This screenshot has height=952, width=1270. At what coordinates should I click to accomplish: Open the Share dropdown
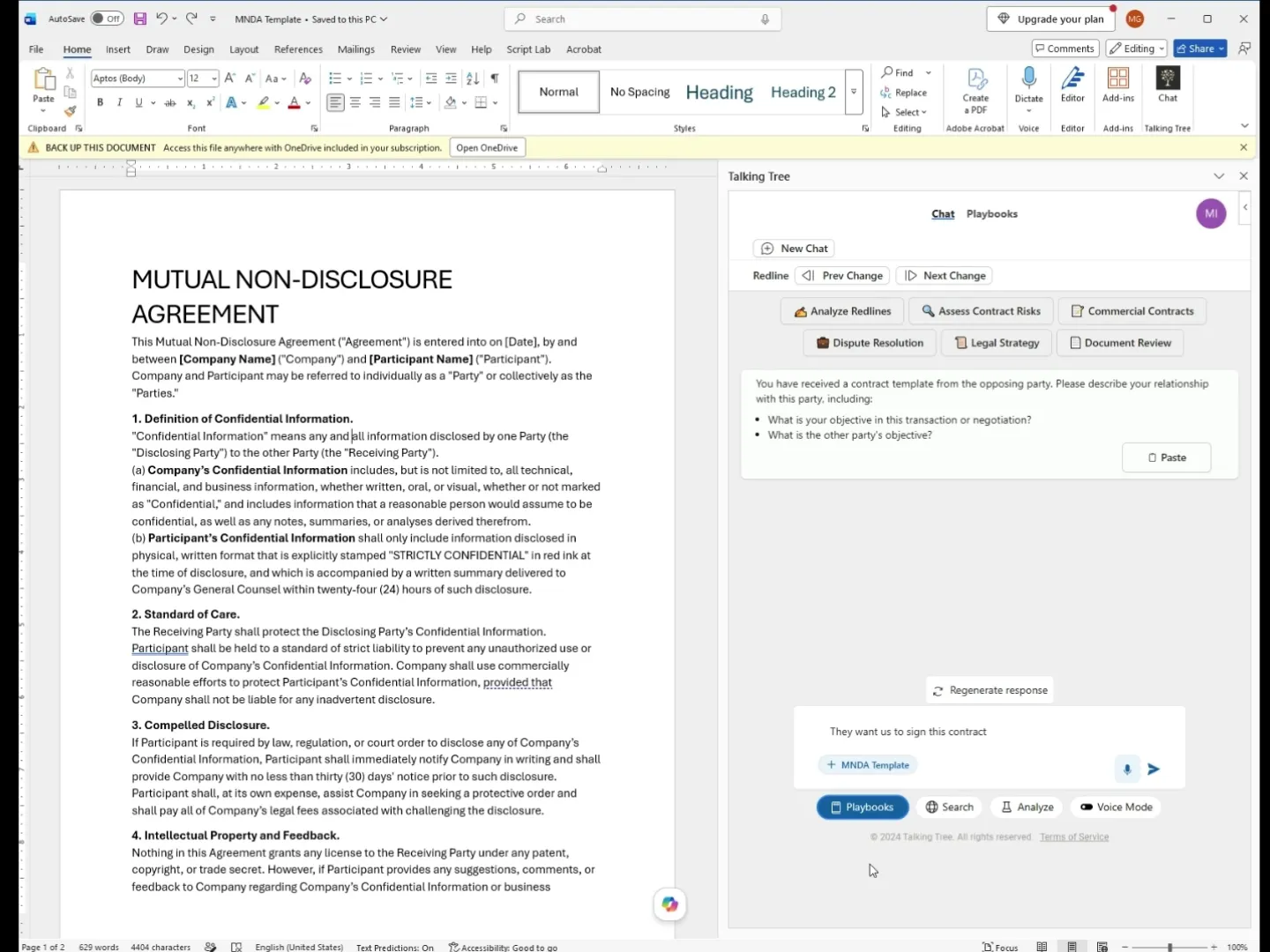1200,48
